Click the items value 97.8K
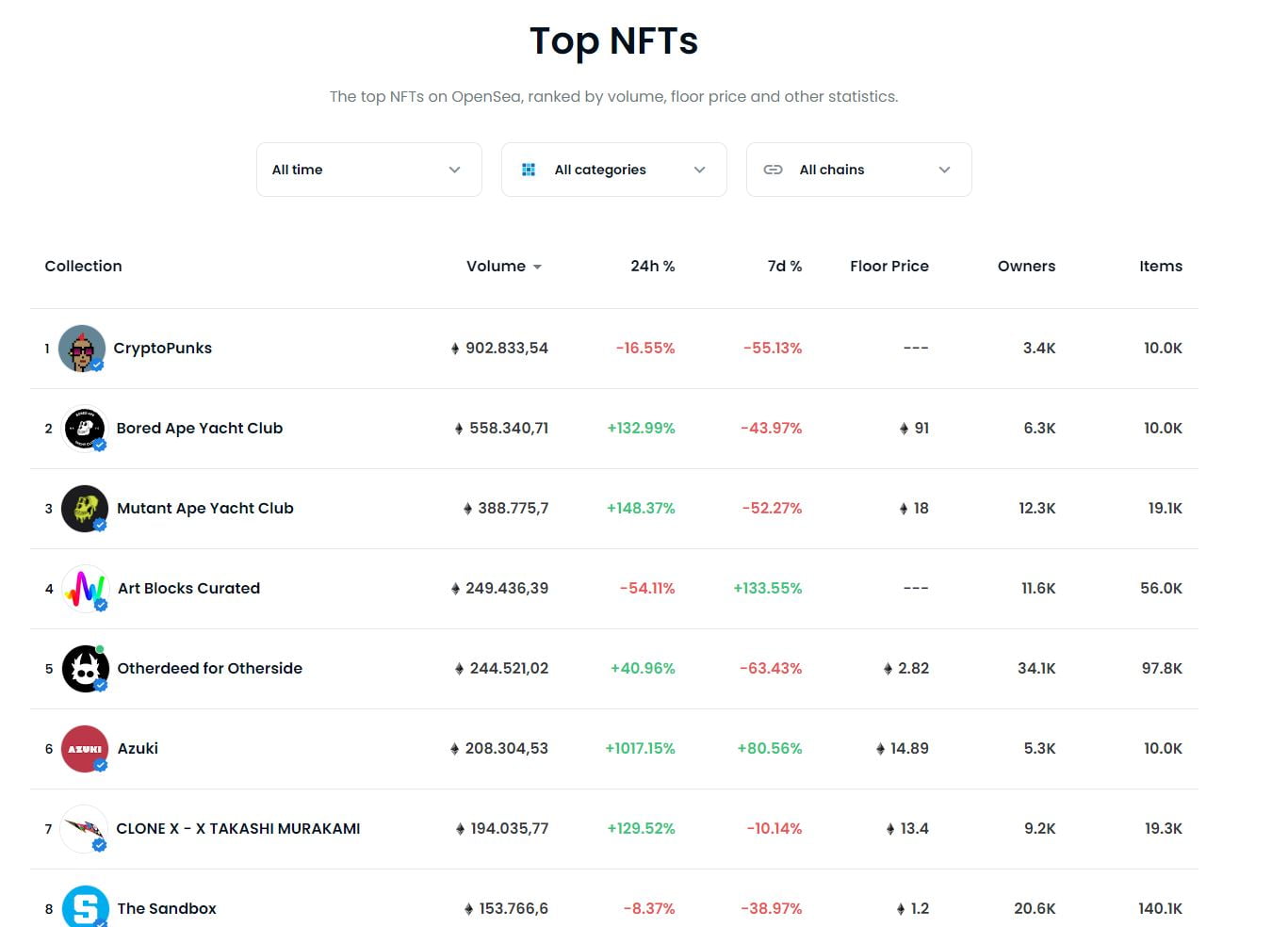Screen dimensions: 1288x927 click(x=1162, y=669)
